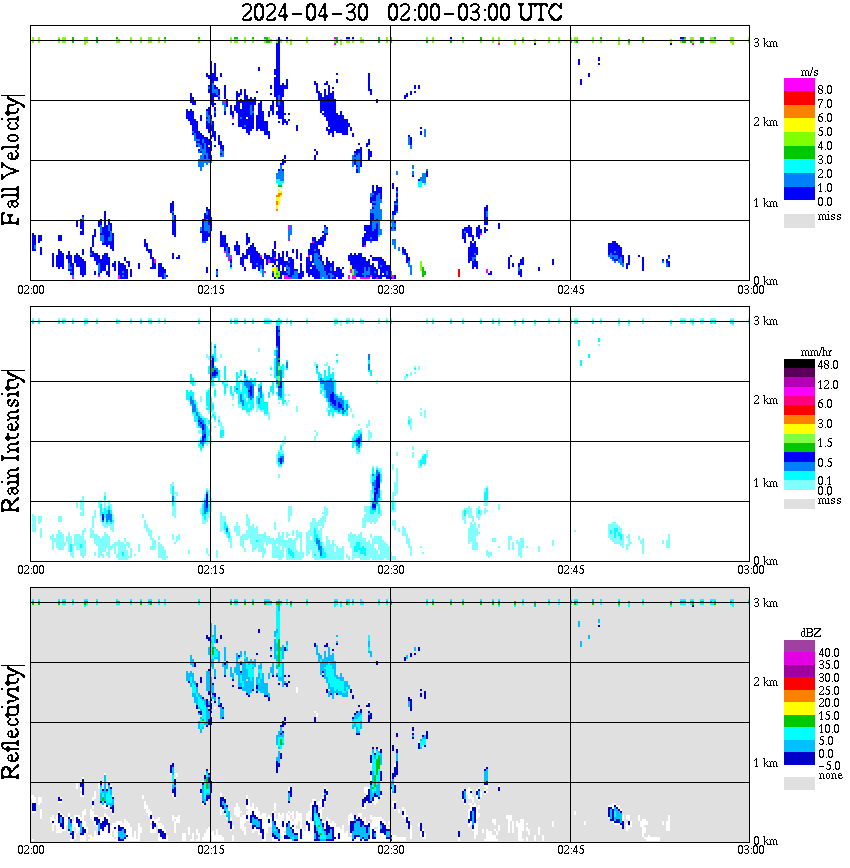Select the yellow 5.0 swatch in m/s legend
This screenshot has width=850, height=868.
[x=799, y=126]
